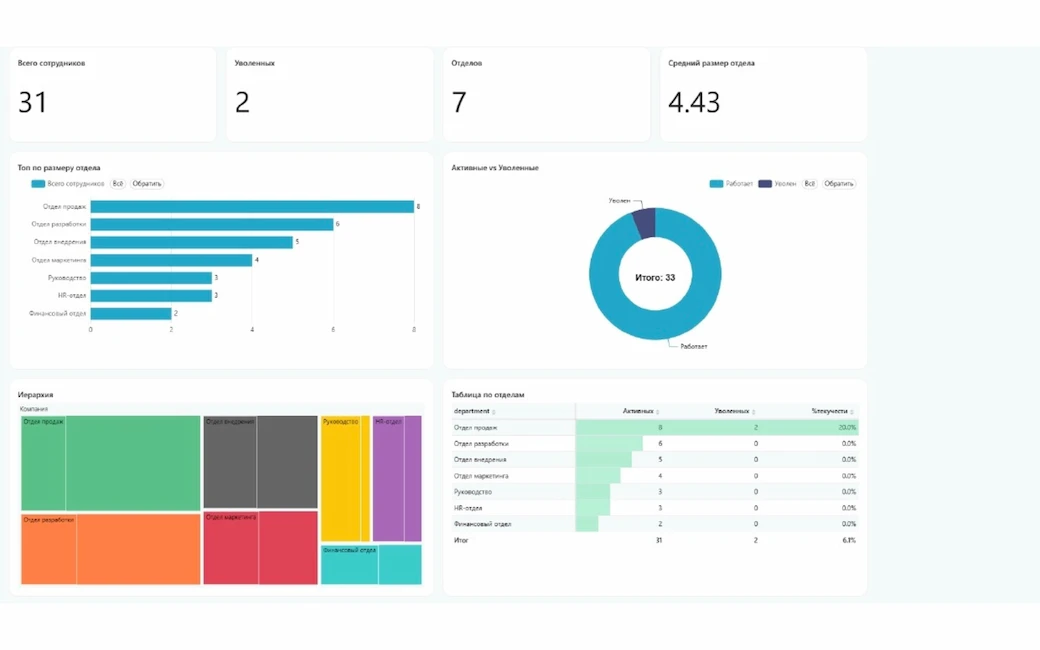Click sort icon beside Уволенных header
The height and width of the screenshot is (650, 1040).
pyautogui.click(x=753, y=412)
